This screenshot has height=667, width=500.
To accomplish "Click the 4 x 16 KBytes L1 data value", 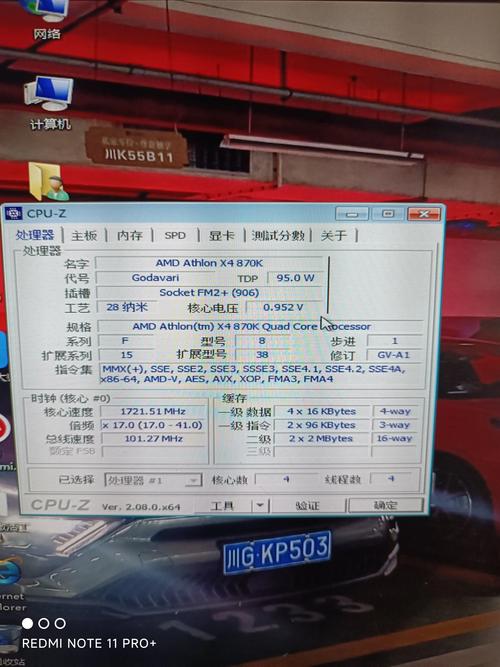I will click(321, 411).
